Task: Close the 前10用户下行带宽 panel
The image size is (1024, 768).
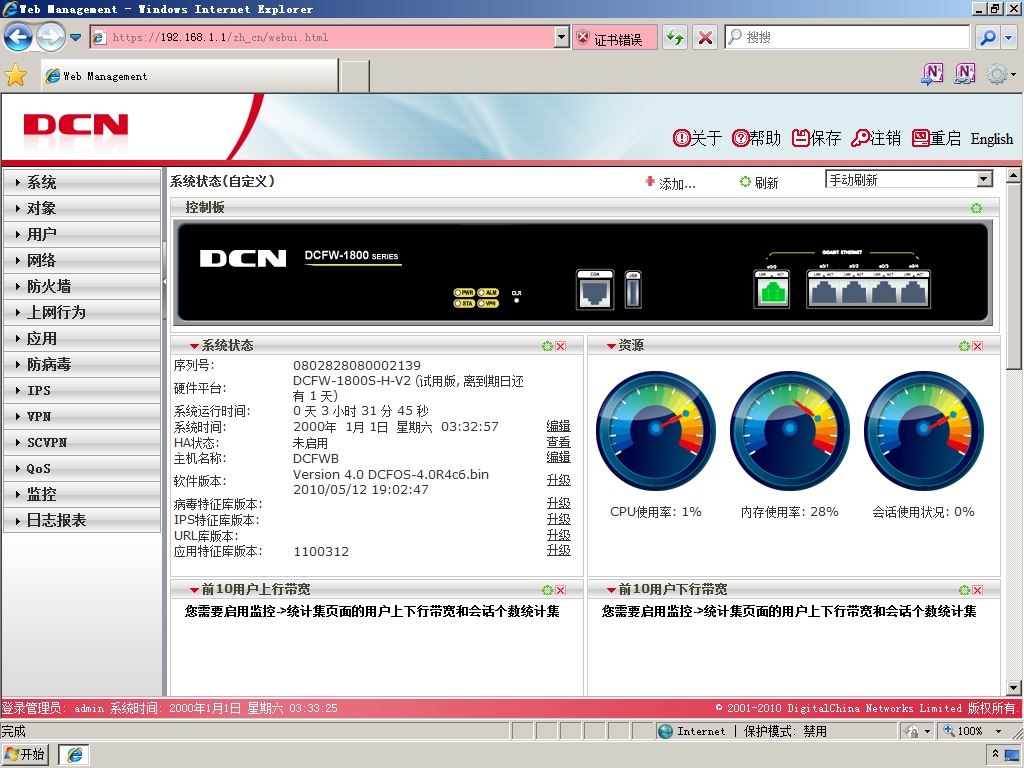Action: (978, 590)
